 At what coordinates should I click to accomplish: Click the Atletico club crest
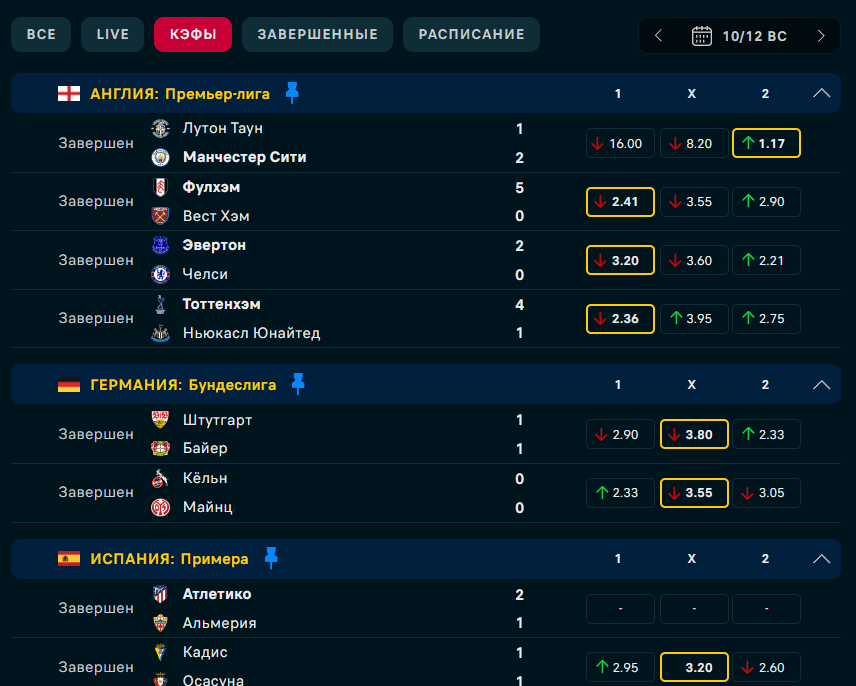coord(160,594)
